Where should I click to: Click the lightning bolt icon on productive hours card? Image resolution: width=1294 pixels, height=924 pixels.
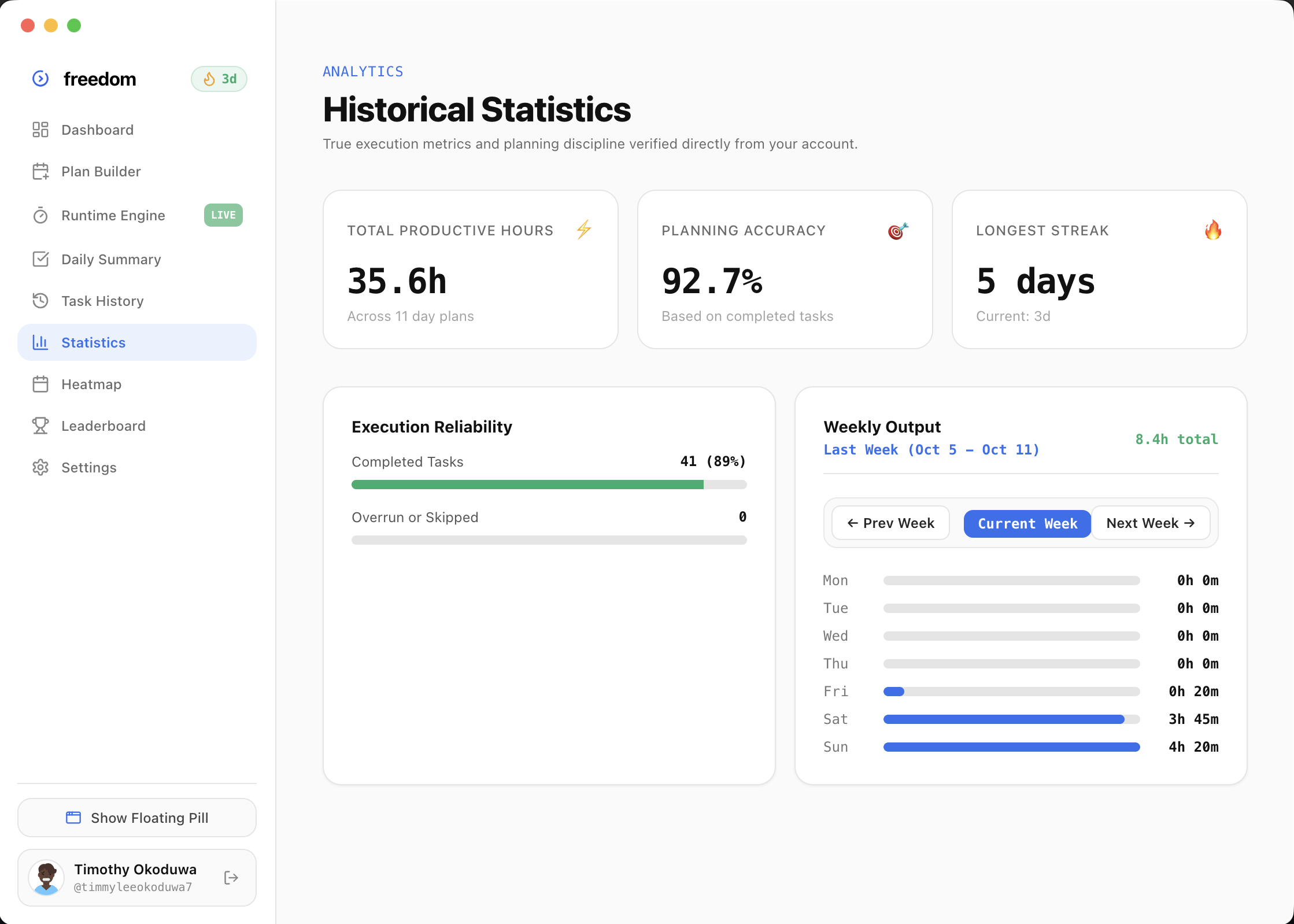coord(584,230)
